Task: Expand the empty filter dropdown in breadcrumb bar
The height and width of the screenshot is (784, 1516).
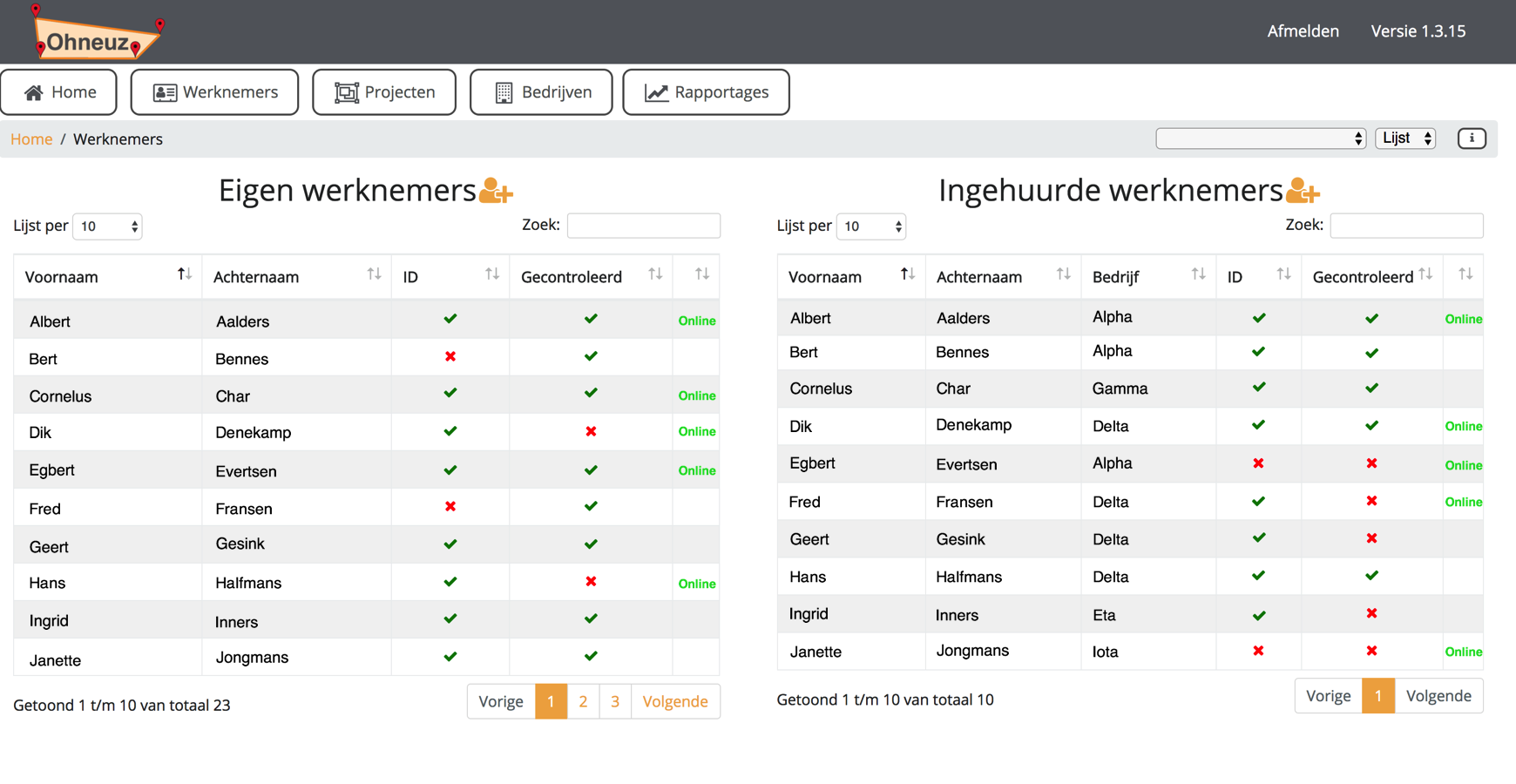Action: coord(1260,139)
